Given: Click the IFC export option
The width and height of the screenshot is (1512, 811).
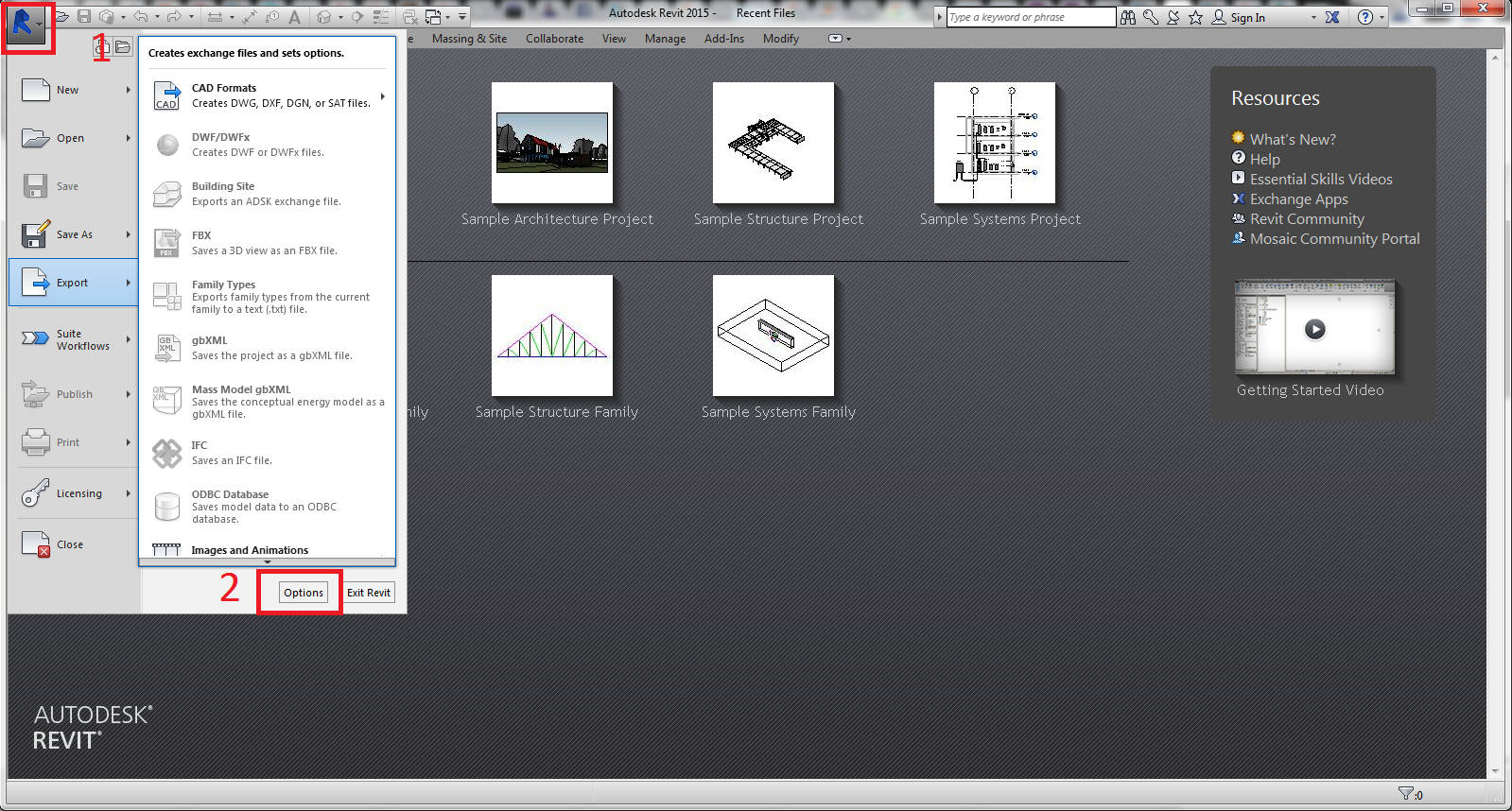Looking at the screenshot, I should [x=268, y=453].
